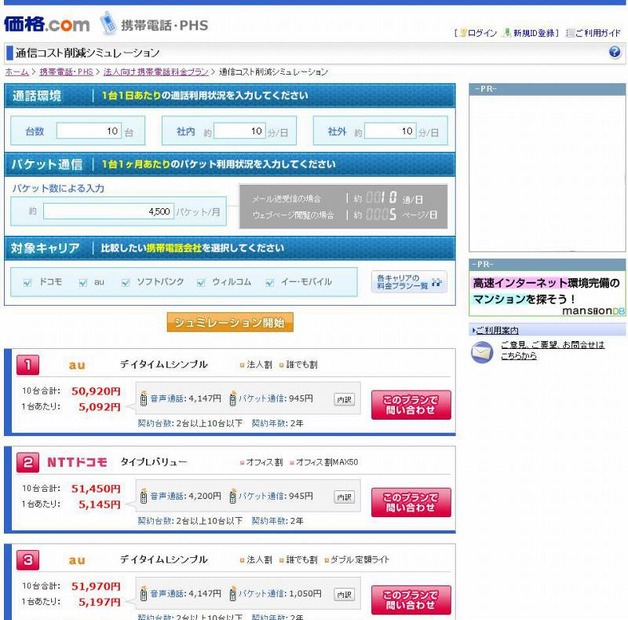
Task: Click the rank 2 badge icon
Action: click(28, 463)
